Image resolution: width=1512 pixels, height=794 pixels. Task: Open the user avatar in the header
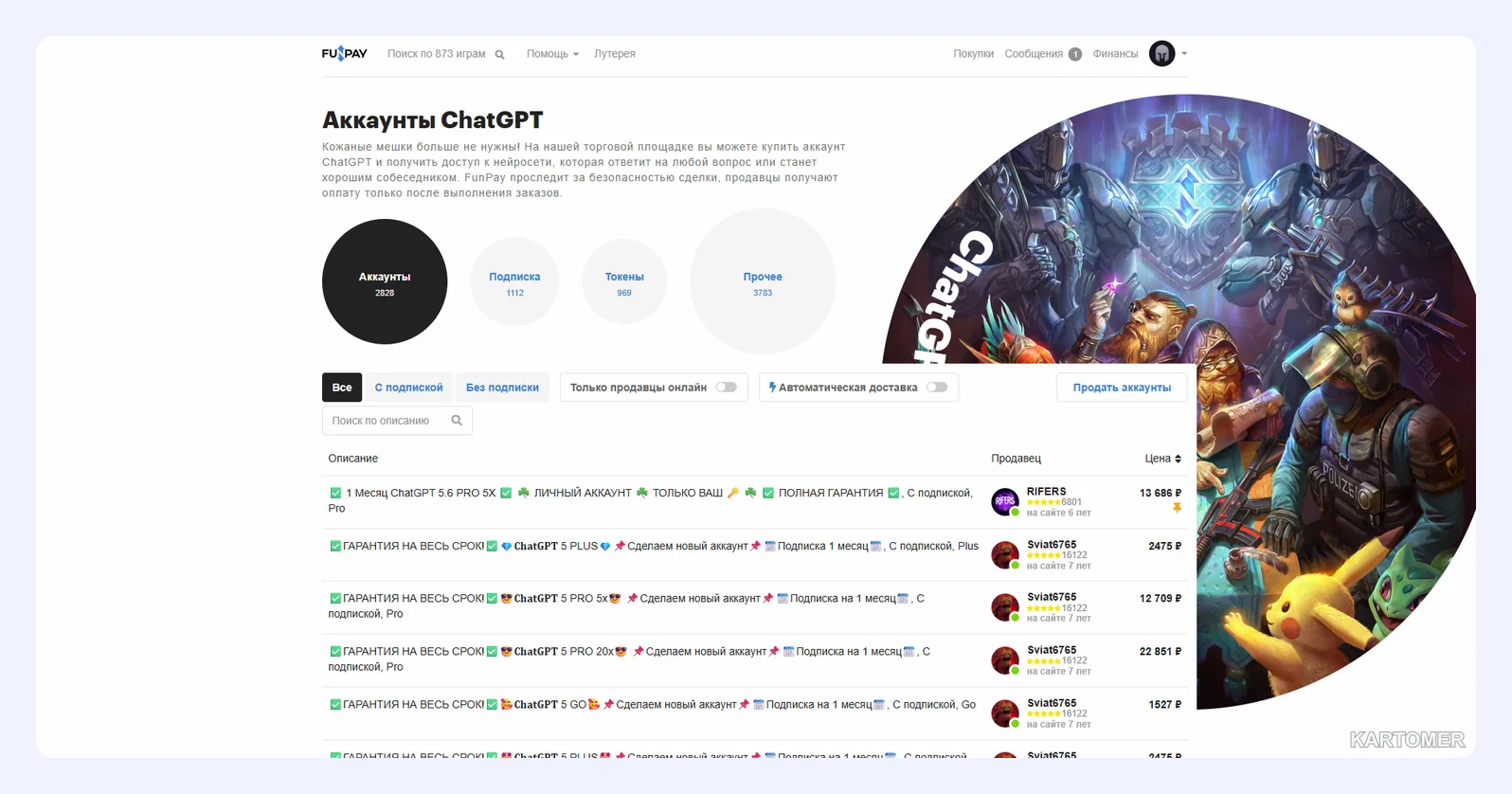(x=1161, y=54)
